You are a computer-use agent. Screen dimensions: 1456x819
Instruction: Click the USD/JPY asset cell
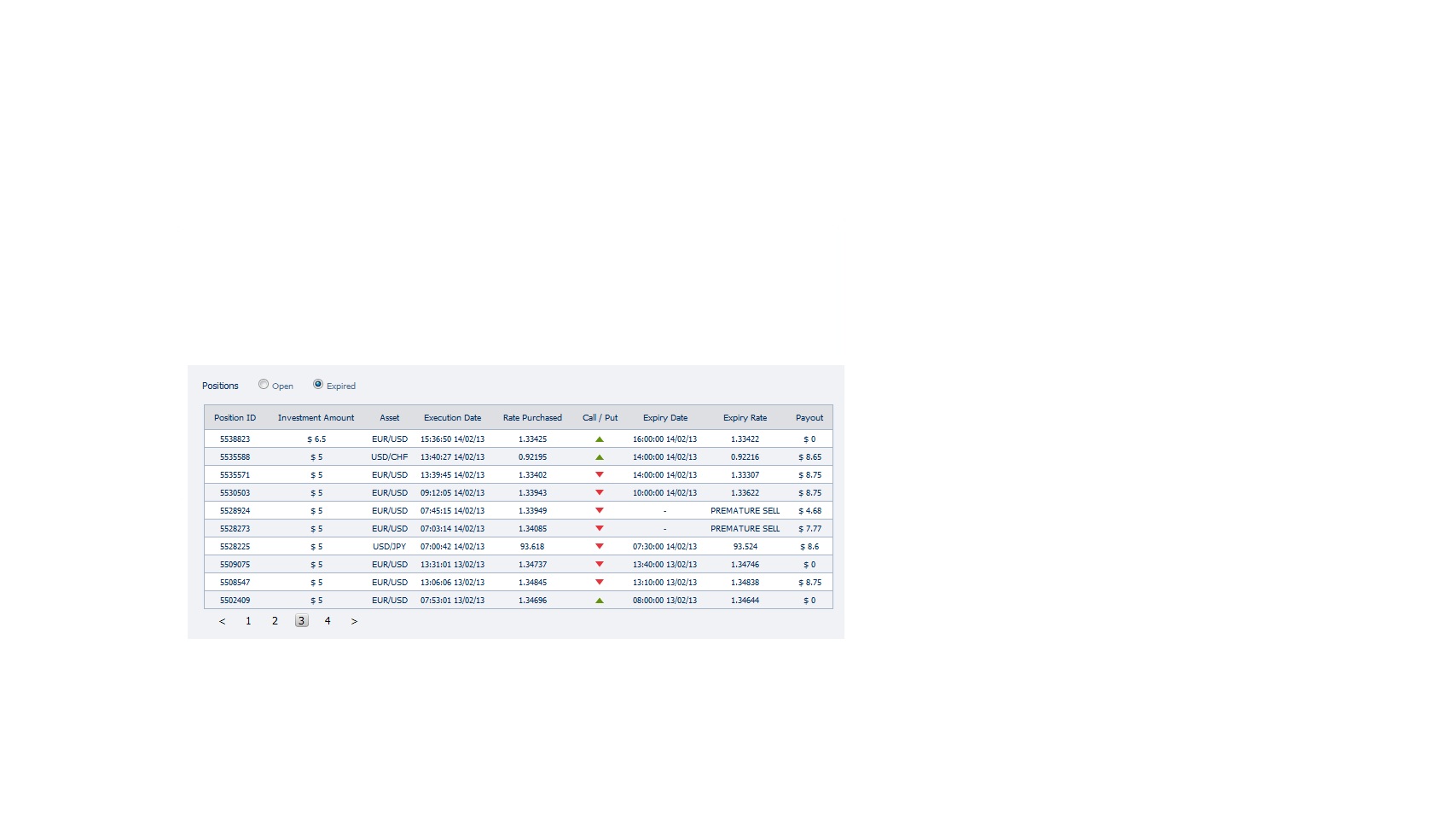click(390, 547)
